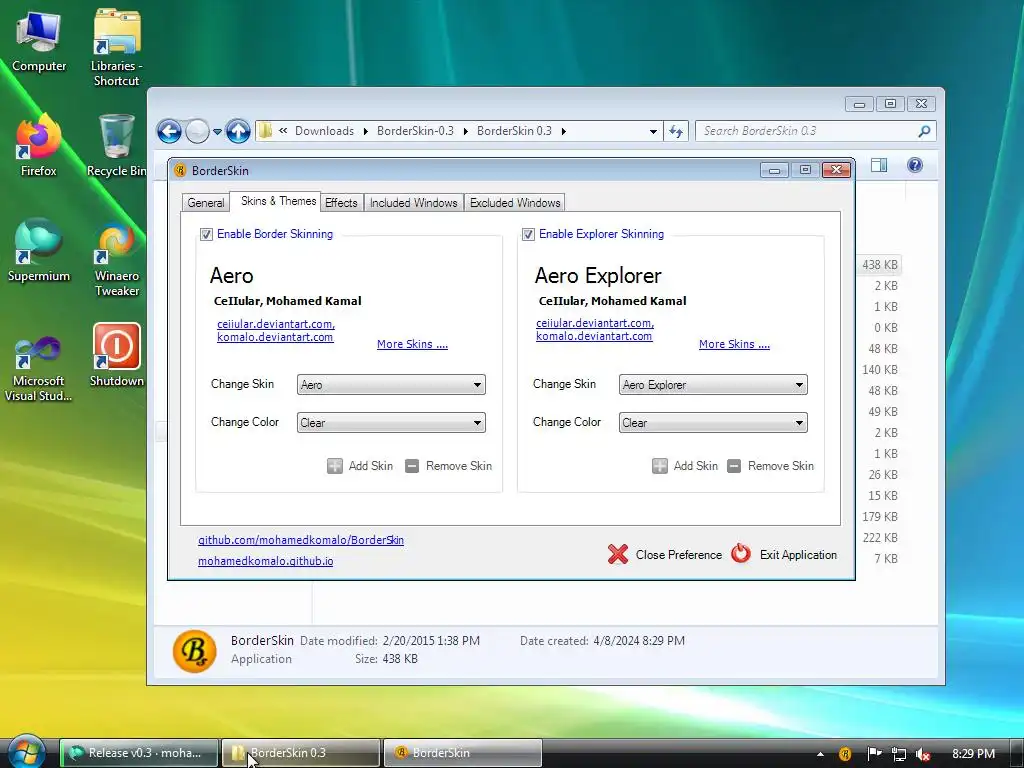Show hidden tray icons arrow
Screen dimensions: 1024x768
(x=820, y=754)
